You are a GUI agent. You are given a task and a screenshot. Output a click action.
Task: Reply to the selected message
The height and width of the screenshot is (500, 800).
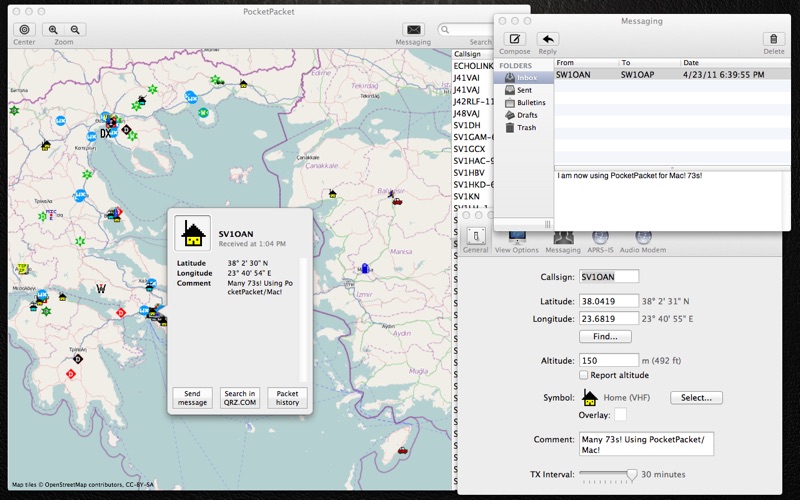tap(547, 39)
